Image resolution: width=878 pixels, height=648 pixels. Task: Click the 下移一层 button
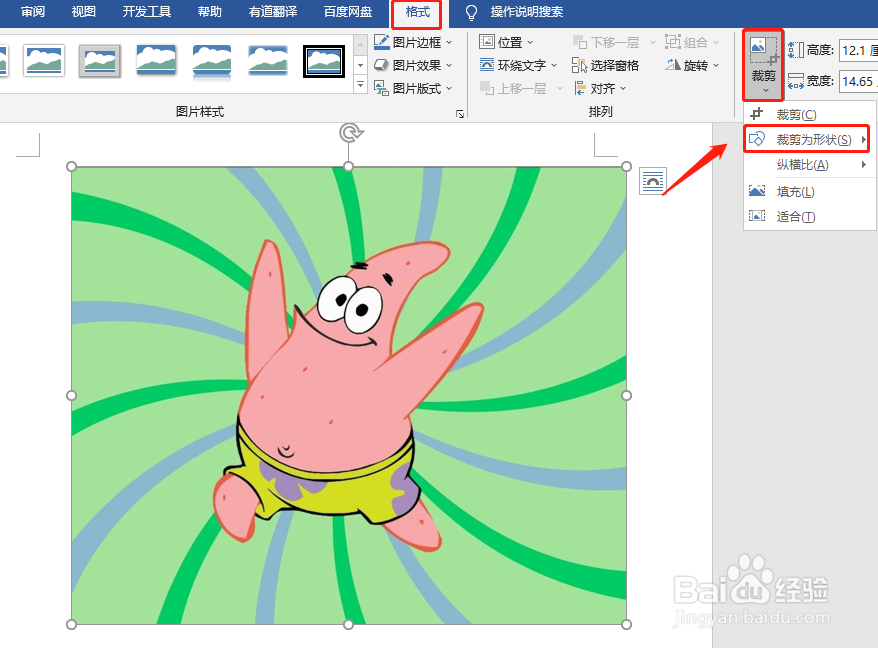click(614, 42)
